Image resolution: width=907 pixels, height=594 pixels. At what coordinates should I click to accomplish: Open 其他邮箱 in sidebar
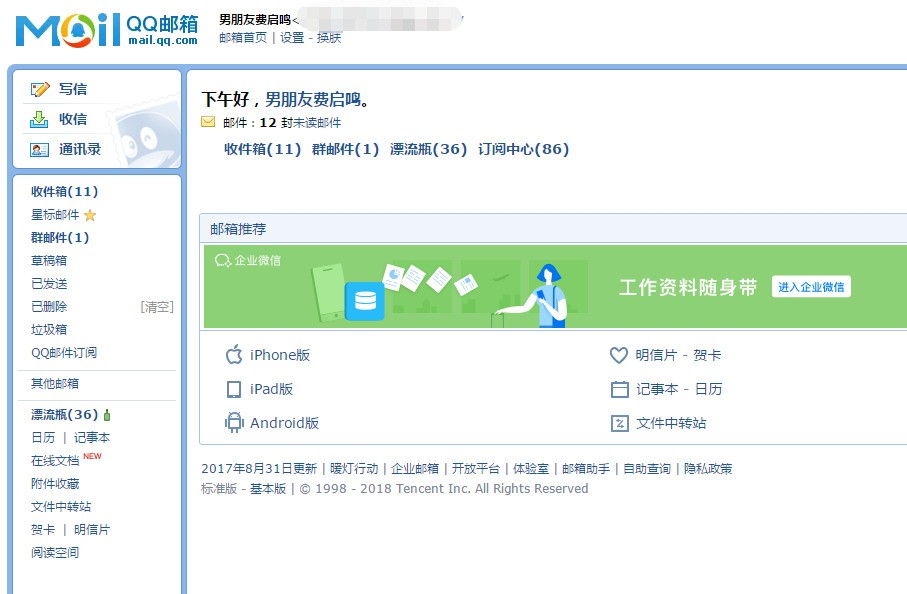click(55, 383)
